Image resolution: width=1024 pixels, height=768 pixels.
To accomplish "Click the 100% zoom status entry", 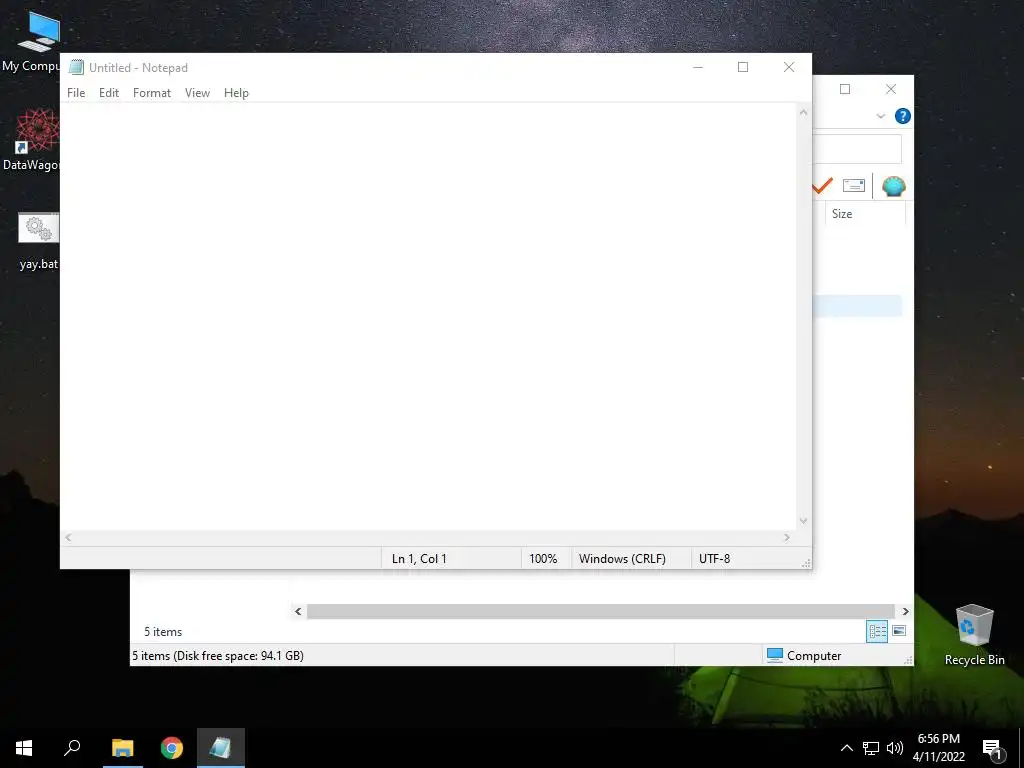I will click(543, 559).
